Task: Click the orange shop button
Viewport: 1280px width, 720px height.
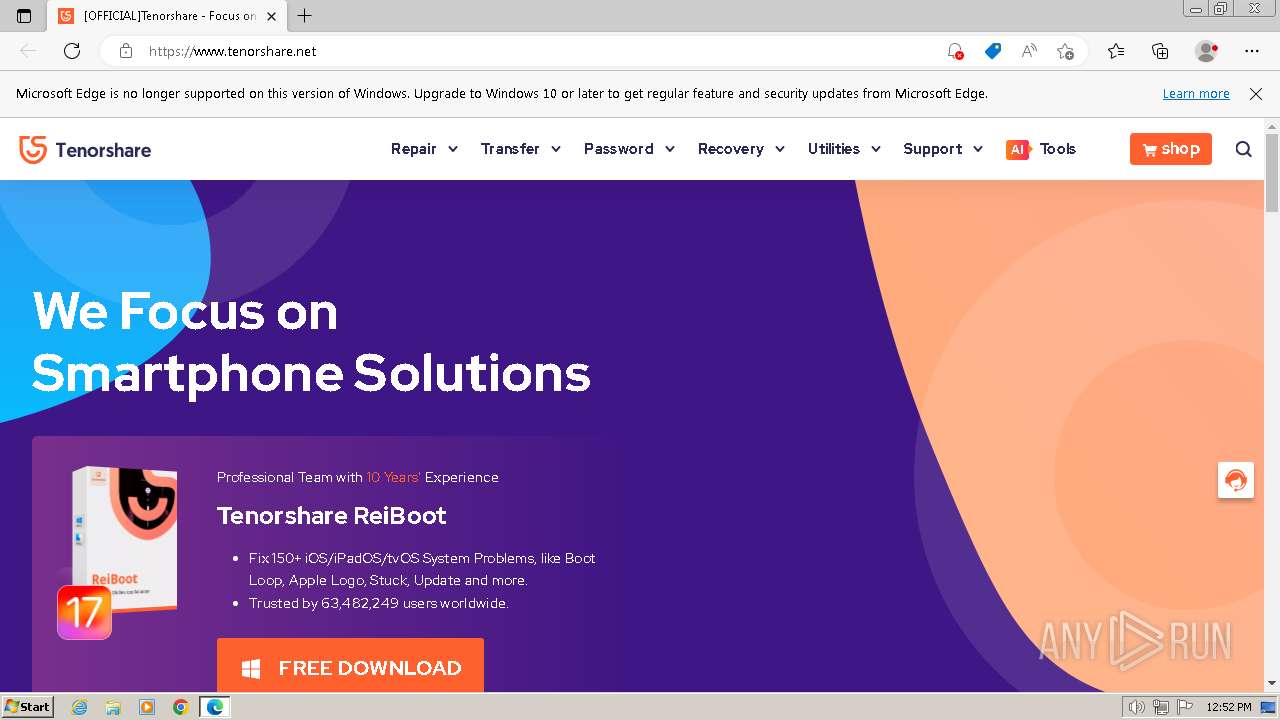Action: pos(1171,149)
